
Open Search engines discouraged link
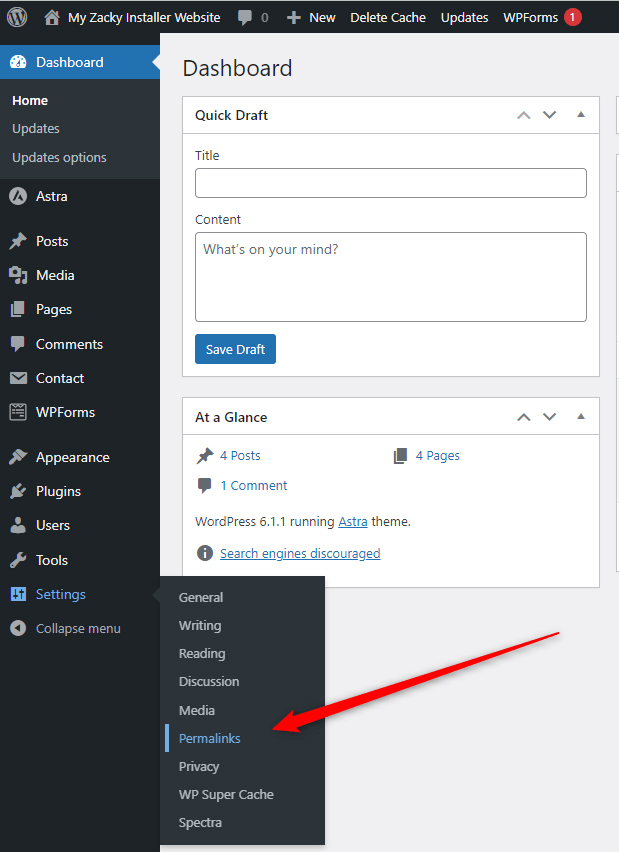[x=300, y=553]
